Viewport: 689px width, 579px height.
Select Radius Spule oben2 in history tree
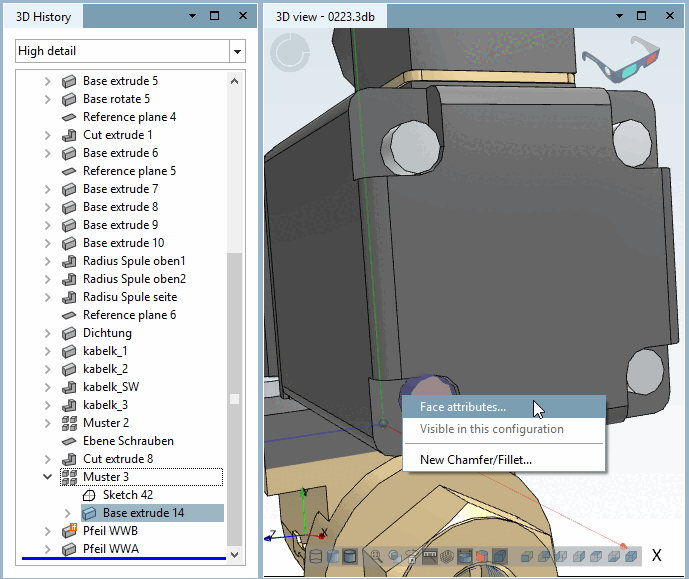tap(134, 279)
